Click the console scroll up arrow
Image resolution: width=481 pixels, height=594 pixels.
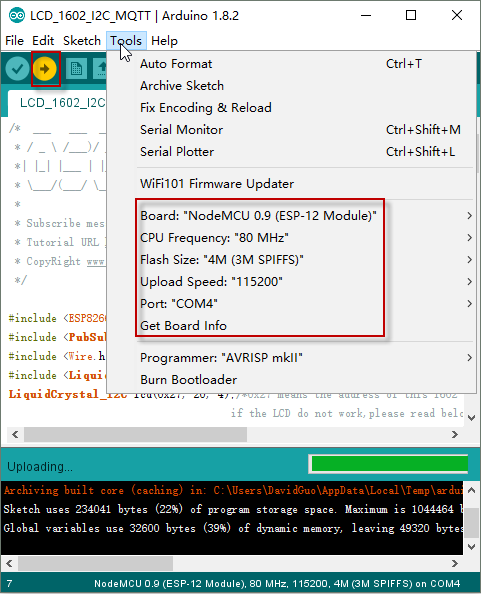(472, 490)
